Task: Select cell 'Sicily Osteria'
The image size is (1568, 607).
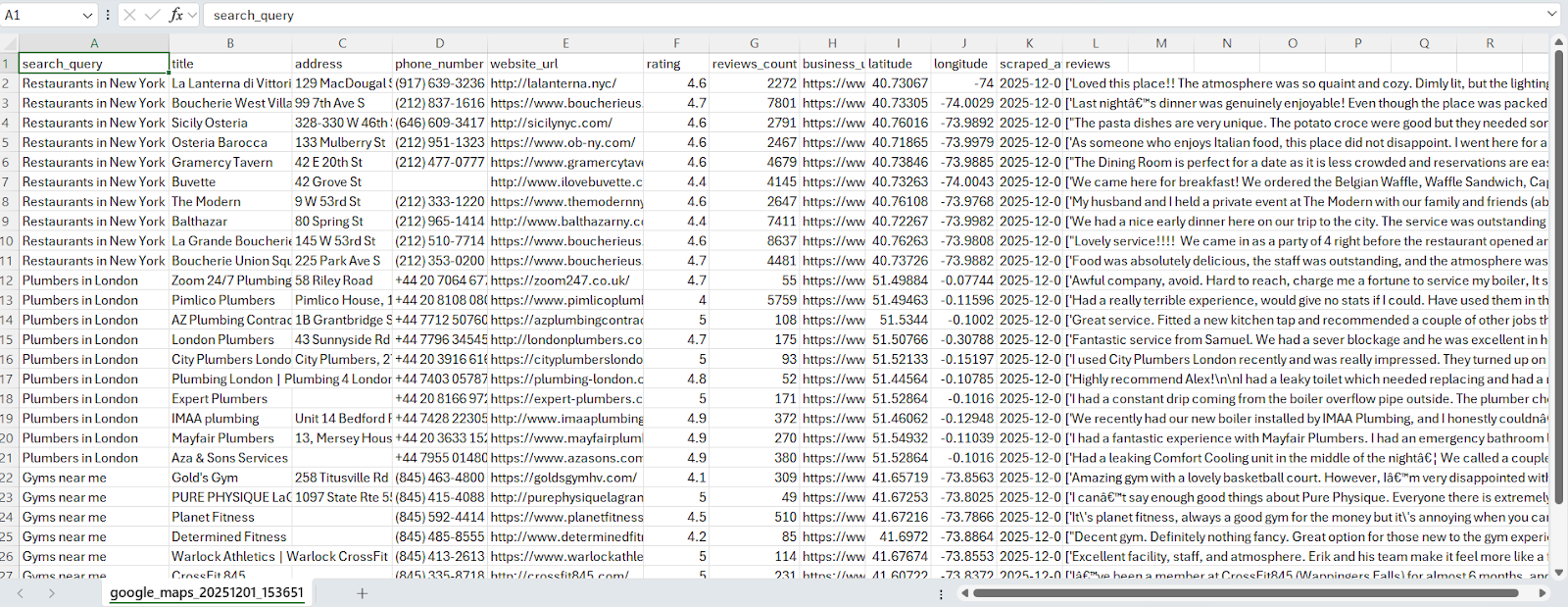Action: [x=230, y=123]
